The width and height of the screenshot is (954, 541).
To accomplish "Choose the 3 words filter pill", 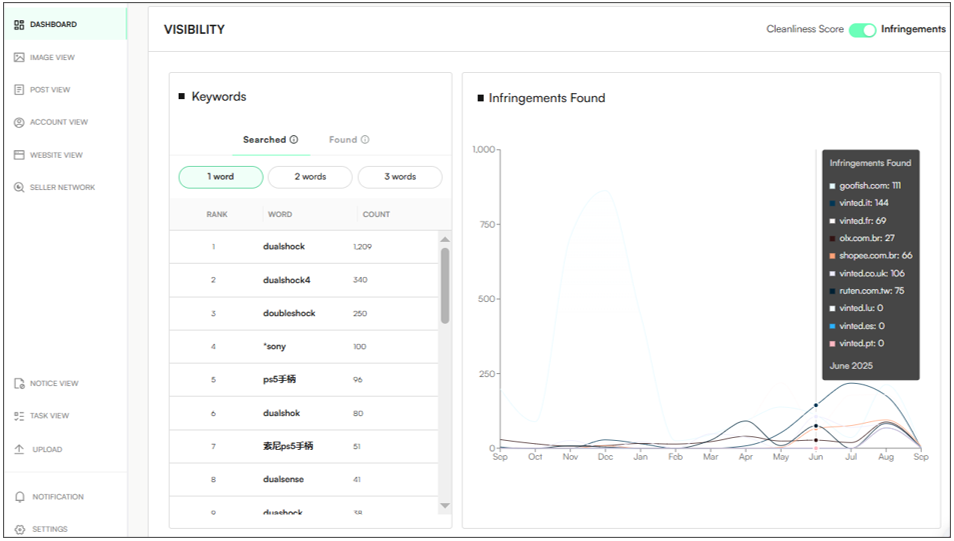I will pos(400,177).
